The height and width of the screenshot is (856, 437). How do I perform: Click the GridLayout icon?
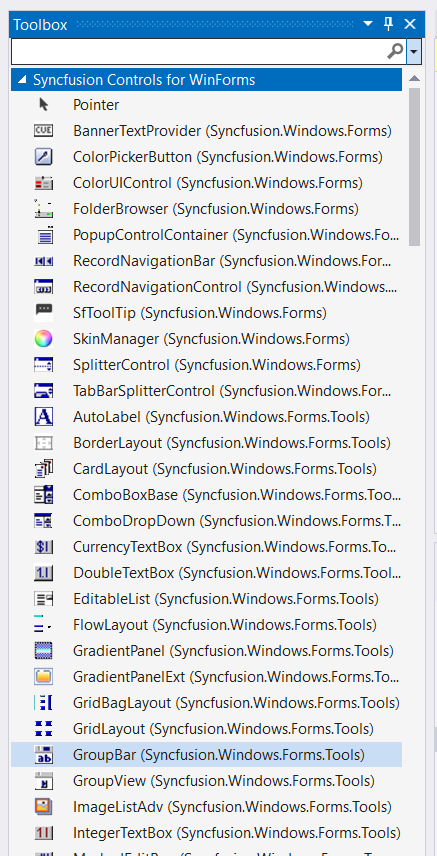point(43,729)
